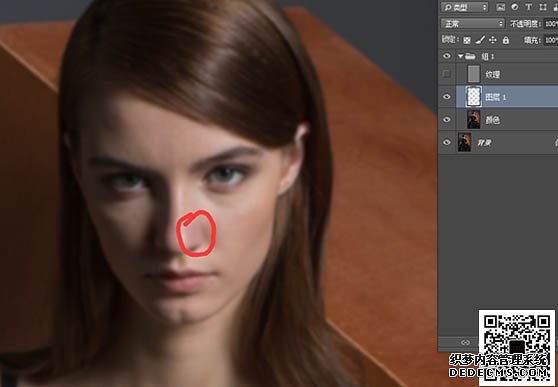
Task: Collapse the 组 1 group triangle
Action: tap(460, 56)
